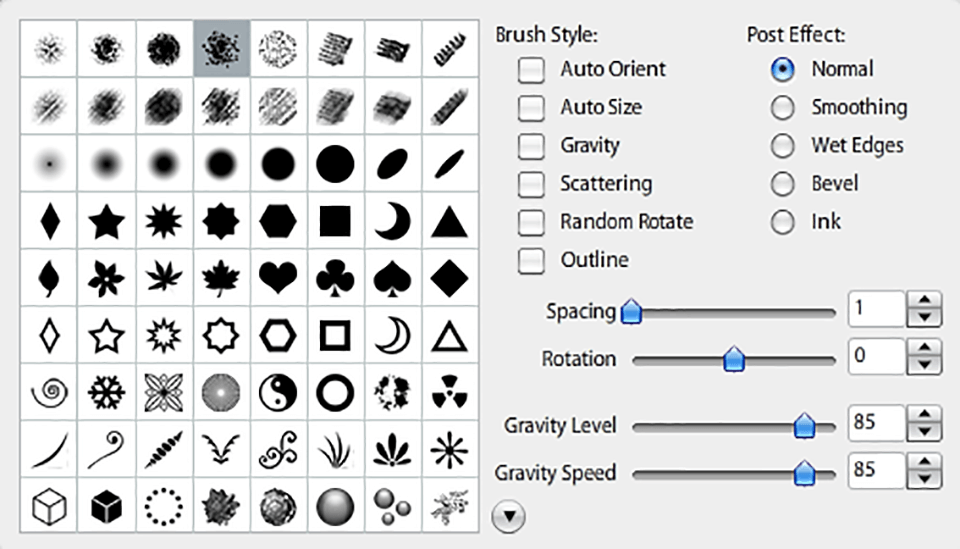Open the round down-arrow options menu
Image resolution: width=960 pixels, height=549 pixels.
click(x=508, y=517)
